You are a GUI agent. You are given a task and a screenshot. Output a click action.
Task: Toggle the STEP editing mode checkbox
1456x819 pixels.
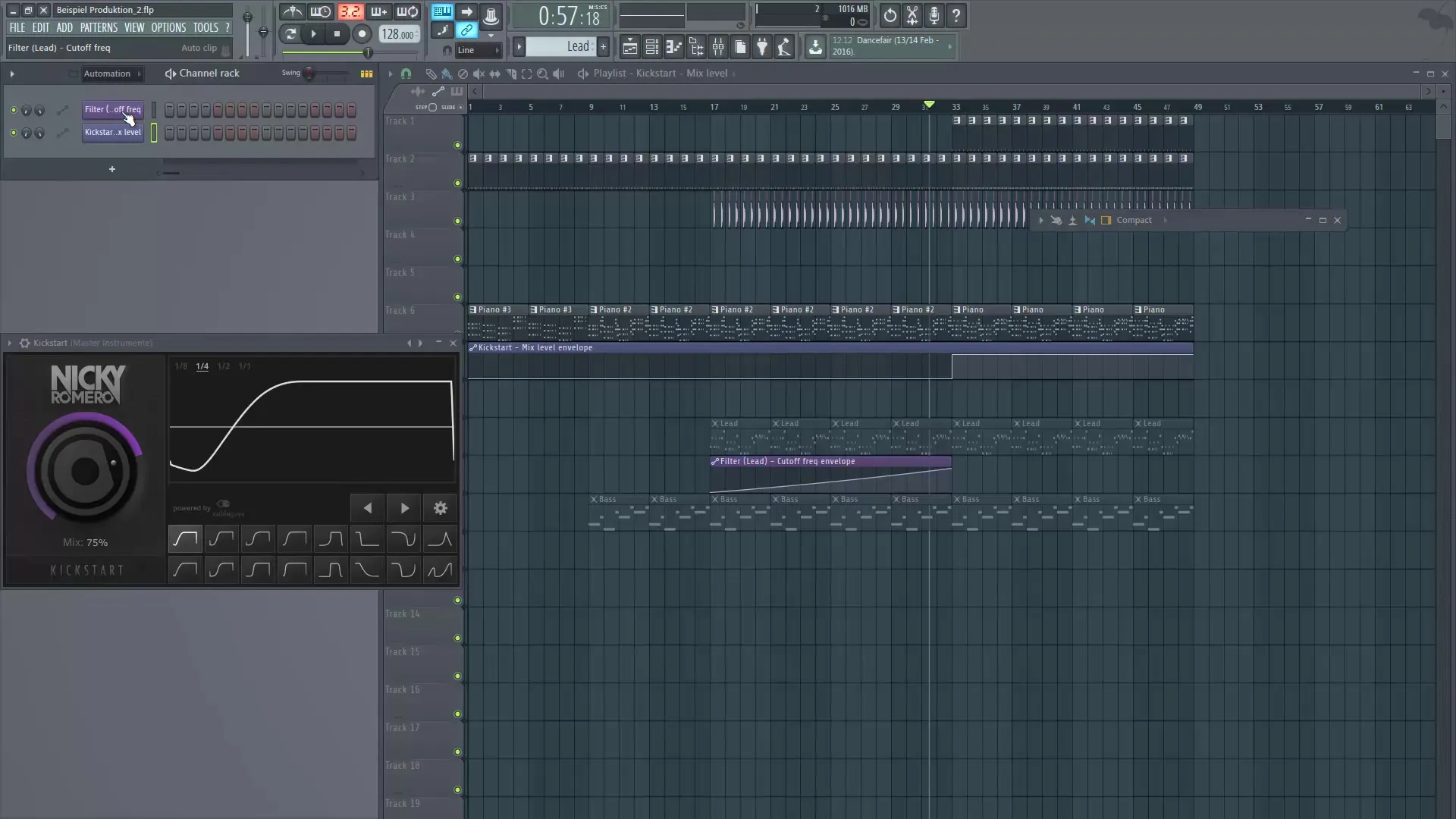[x=432, y=107]
